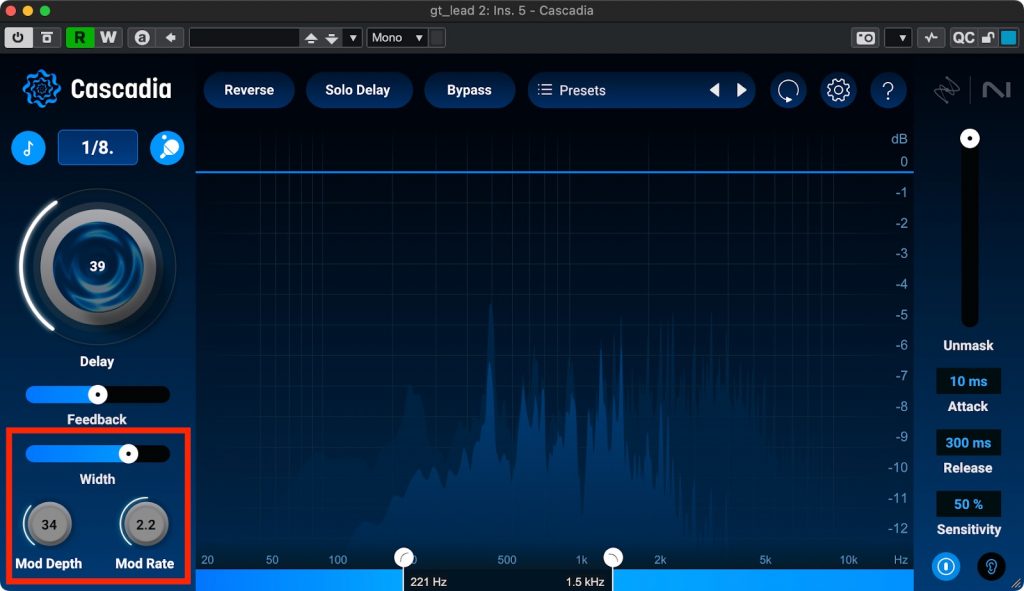Click the 300 ms Release value field
The height and width of the screenshot is (591, 1024).
click(x=968, y=443)
